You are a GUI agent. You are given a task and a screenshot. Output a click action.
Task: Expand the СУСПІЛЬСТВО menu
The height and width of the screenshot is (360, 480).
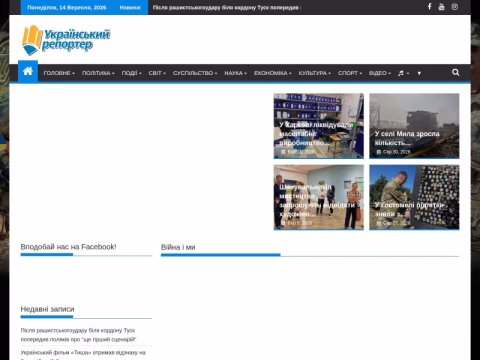coord(195,73)
